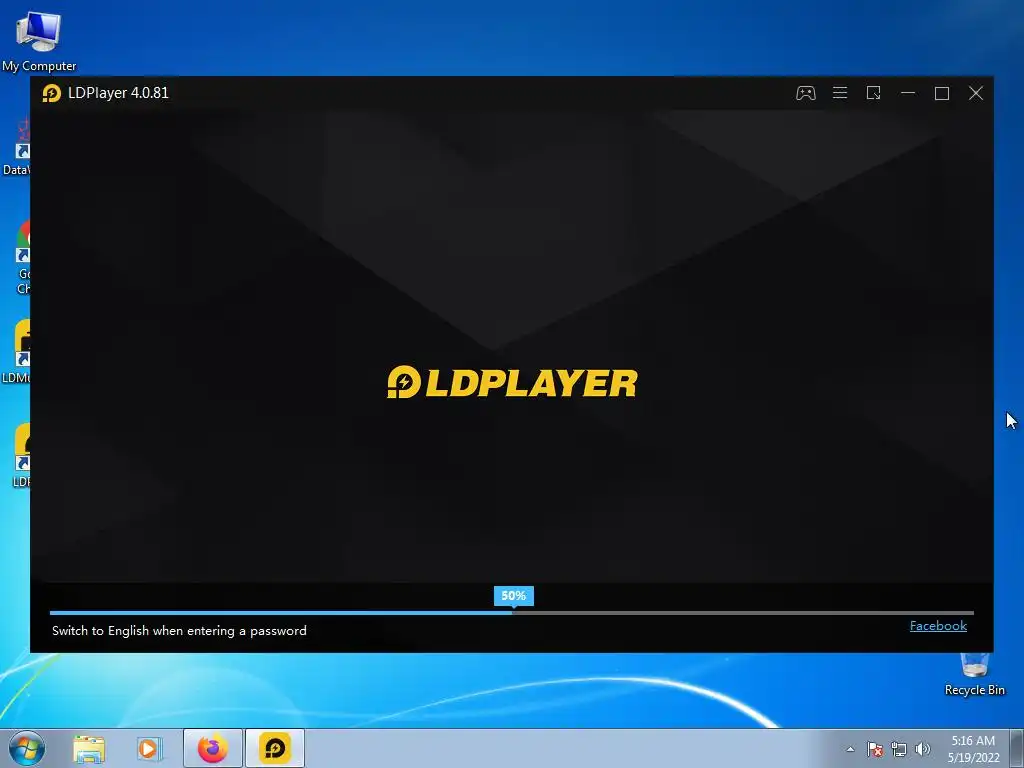
Task: Open the gamepad settings icon in LDPlayer
Action: coord(805,93)
